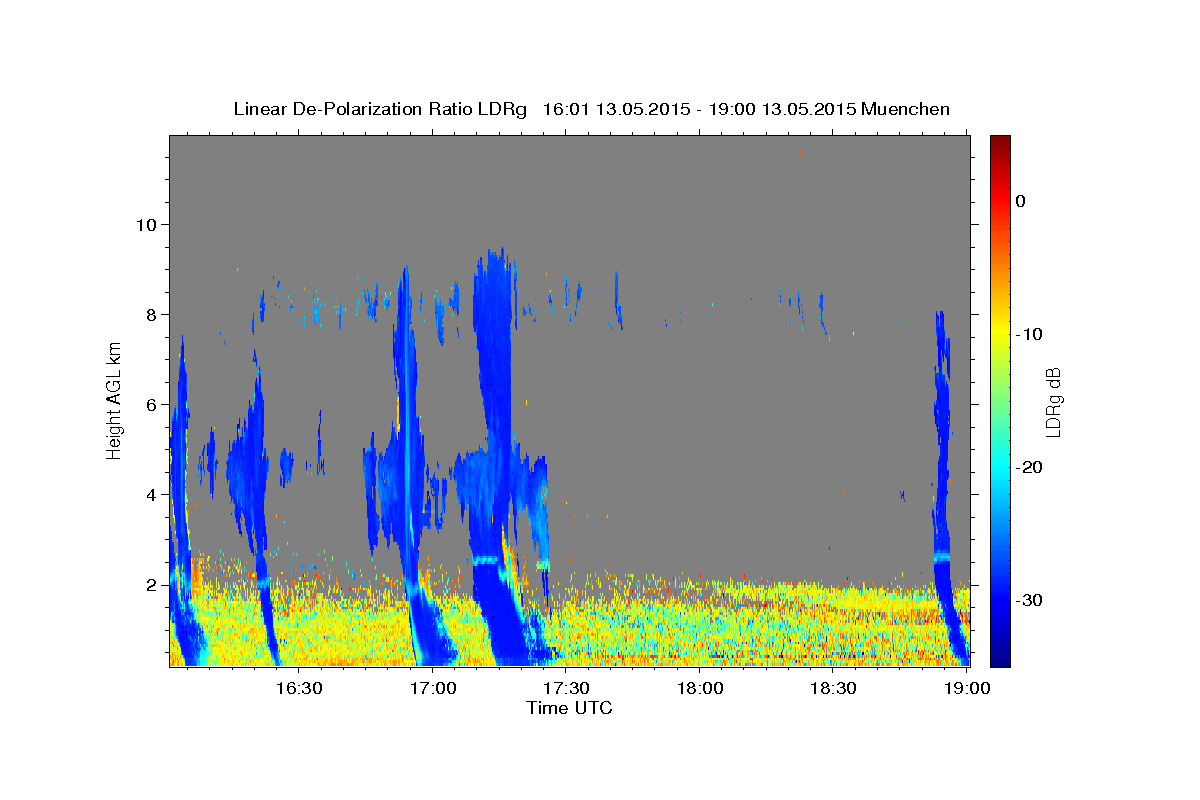Click the height tick label 4
The width and height of the screenshot is (1200, 800).
tap(152, 494)
